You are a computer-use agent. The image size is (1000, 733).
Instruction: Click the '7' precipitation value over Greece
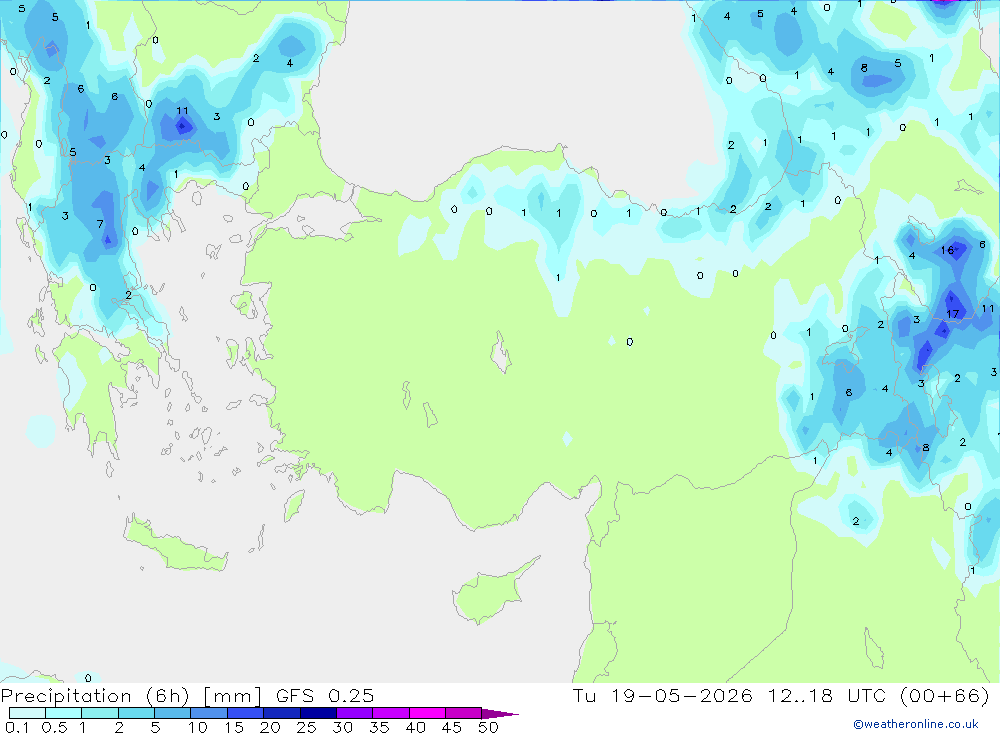(x=100, y=224)
